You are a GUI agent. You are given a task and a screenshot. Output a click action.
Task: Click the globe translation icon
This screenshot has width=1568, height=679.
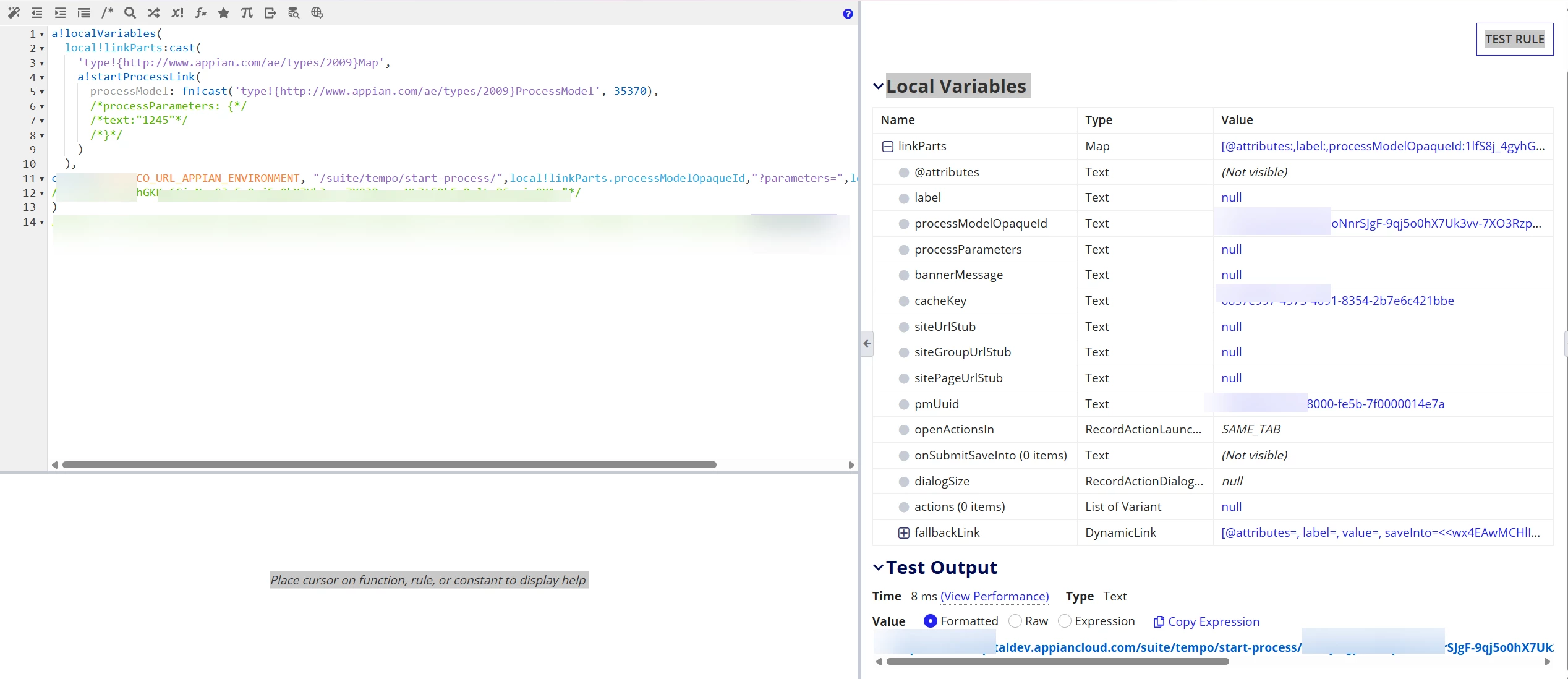[317, 12]
